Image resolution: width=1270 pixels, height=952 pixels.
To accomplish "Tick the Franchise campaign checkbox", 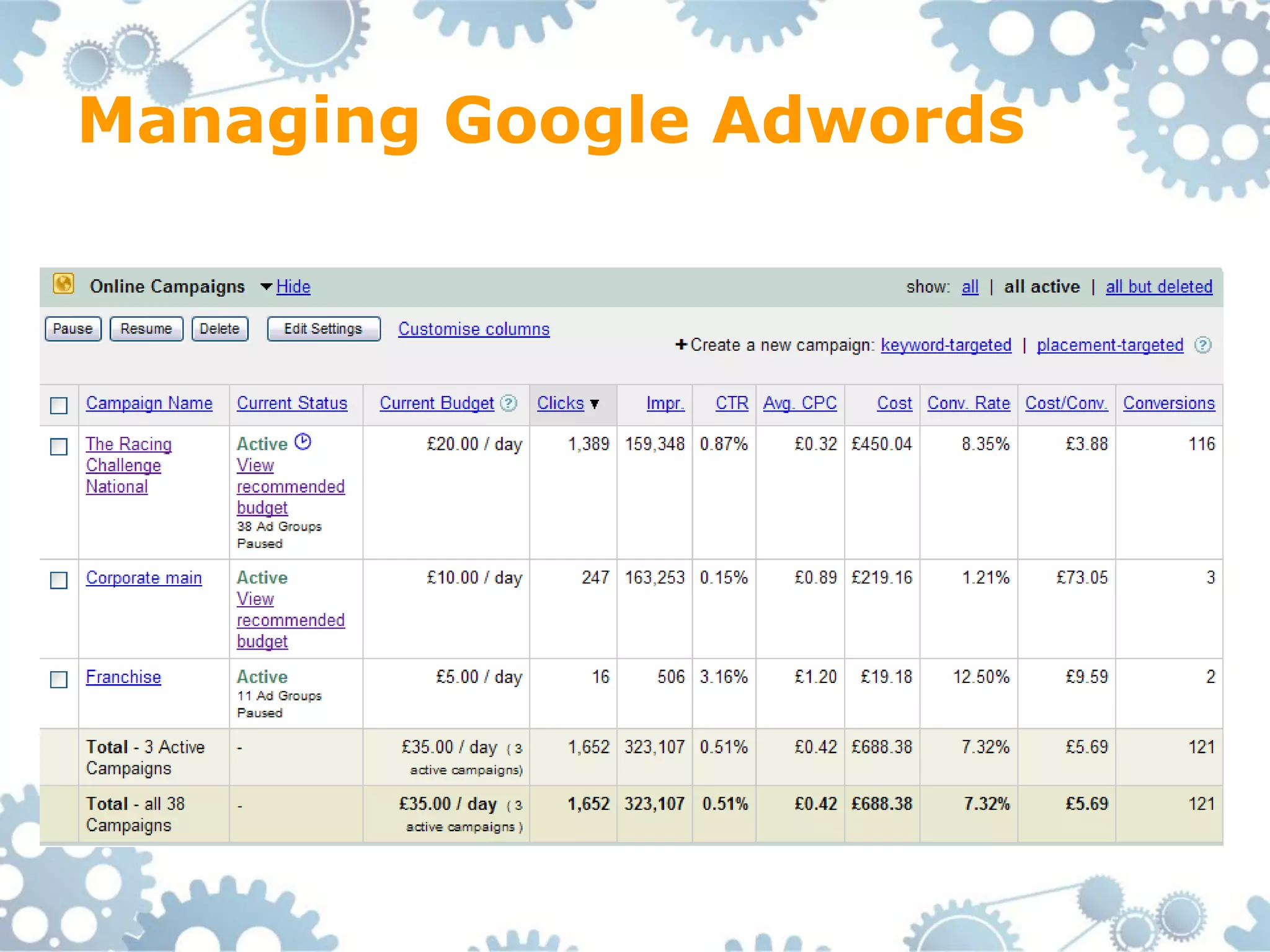I will (x=59, y=679).
